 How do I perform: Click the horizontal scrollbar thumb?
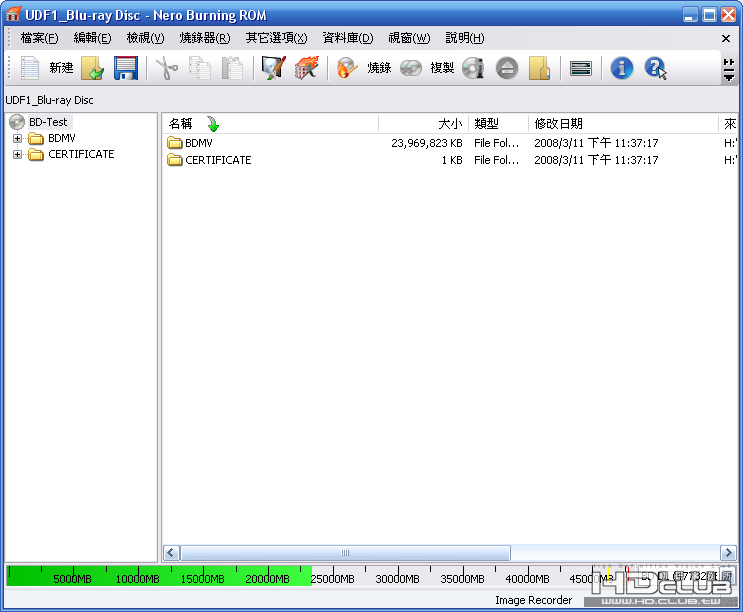point(345,553)
